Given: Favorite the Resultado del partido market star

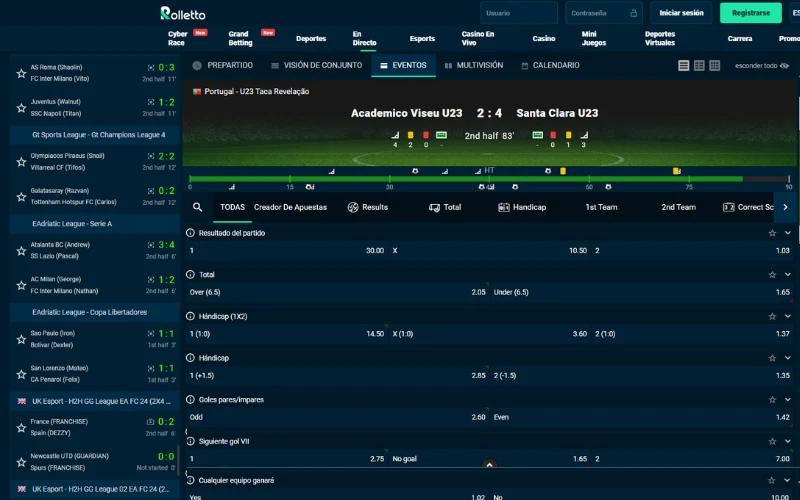Looking at the screenshot, I should pyautogui.click(x=772, y=233).
